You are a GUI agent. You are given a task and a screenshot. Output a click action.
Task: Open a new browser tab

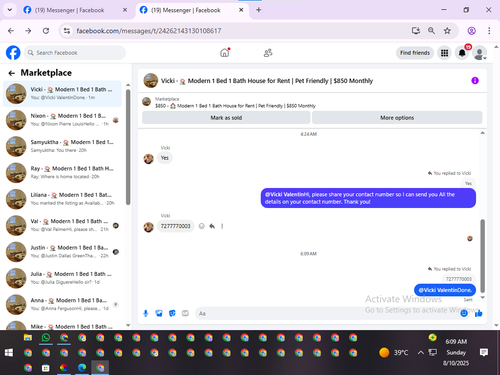pos(259,10)
